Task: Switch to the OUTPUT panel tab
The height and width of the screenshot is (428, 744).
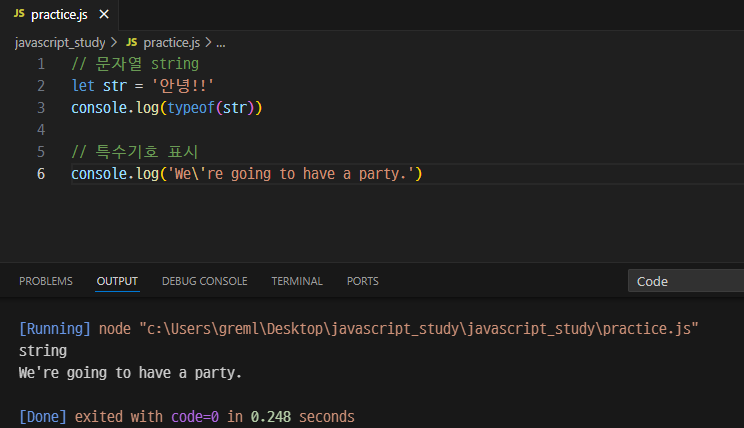Action: point(117,281)
